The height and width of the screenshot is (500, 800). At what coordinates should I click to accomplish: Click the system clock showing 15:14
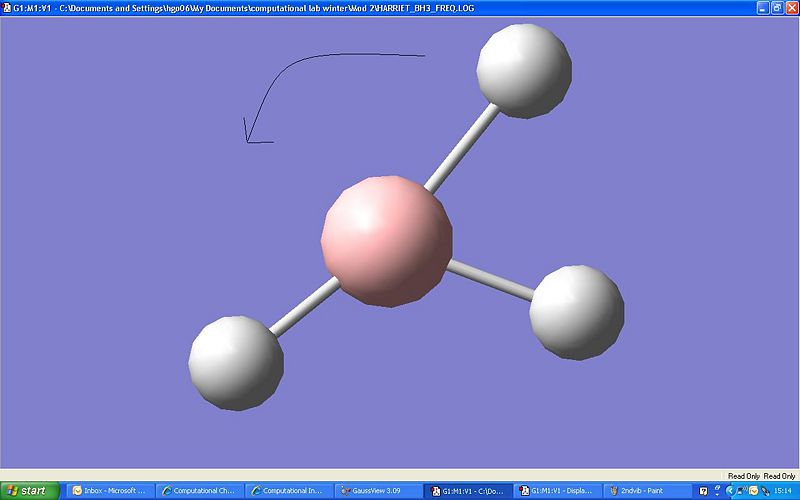(x=783, y=491)
